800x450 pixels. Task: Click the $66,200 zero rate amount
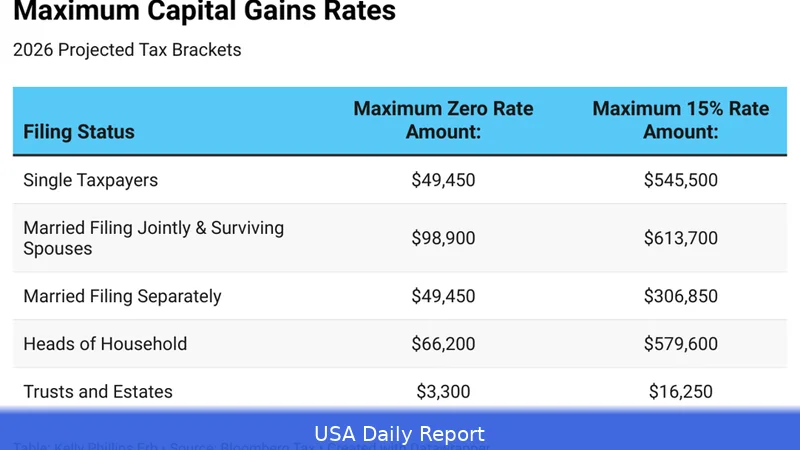(443, 344)
